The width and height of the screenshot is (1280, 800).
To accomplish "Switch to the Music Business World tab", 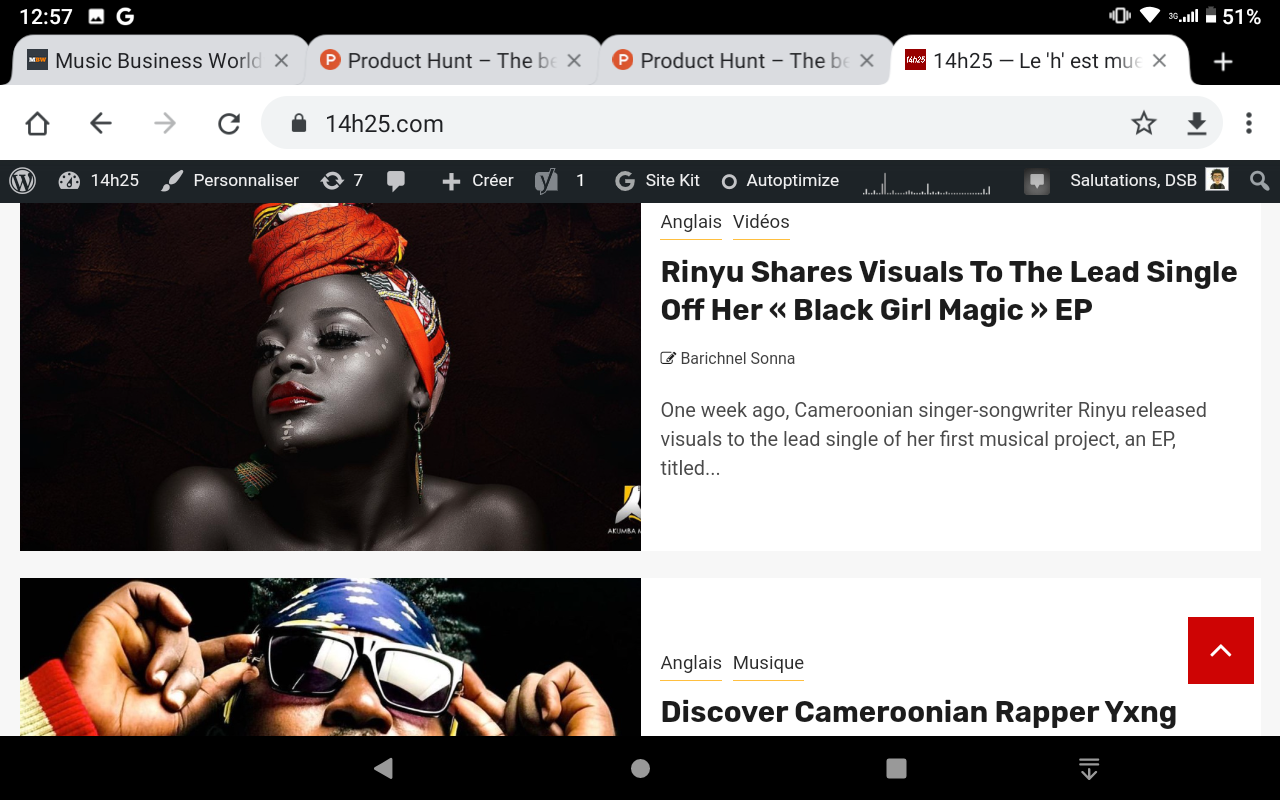I will point(158,61).
